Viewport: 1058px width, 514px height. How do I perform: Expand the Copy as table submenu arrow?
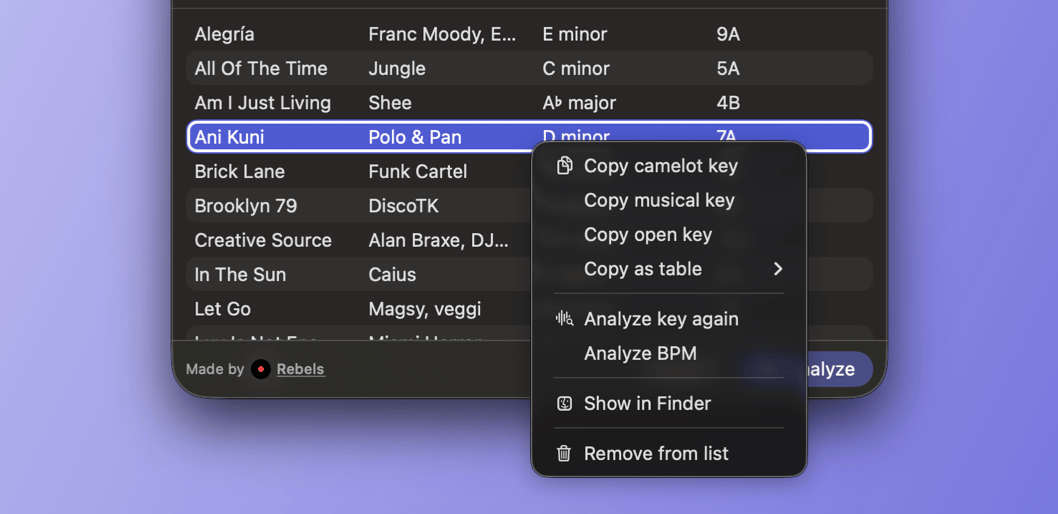(777, 269)
